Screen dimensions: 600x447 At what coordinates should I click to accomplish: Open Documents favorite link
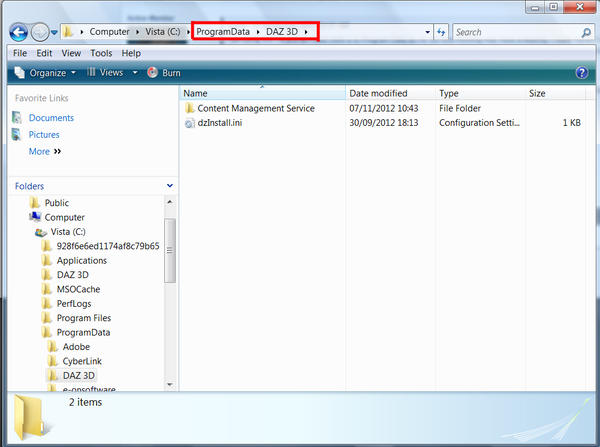51,118
